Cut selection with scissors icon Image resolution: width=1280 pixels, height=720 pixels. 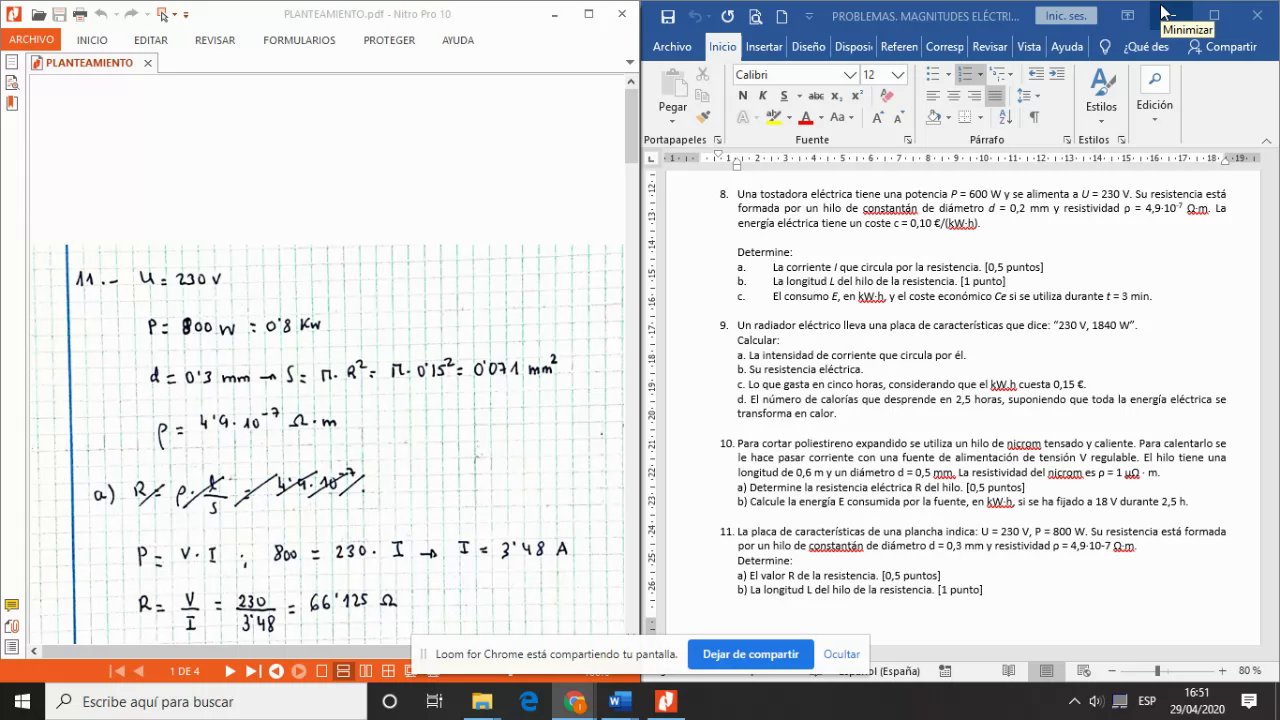pyautogui.click(x=703, y=75)
